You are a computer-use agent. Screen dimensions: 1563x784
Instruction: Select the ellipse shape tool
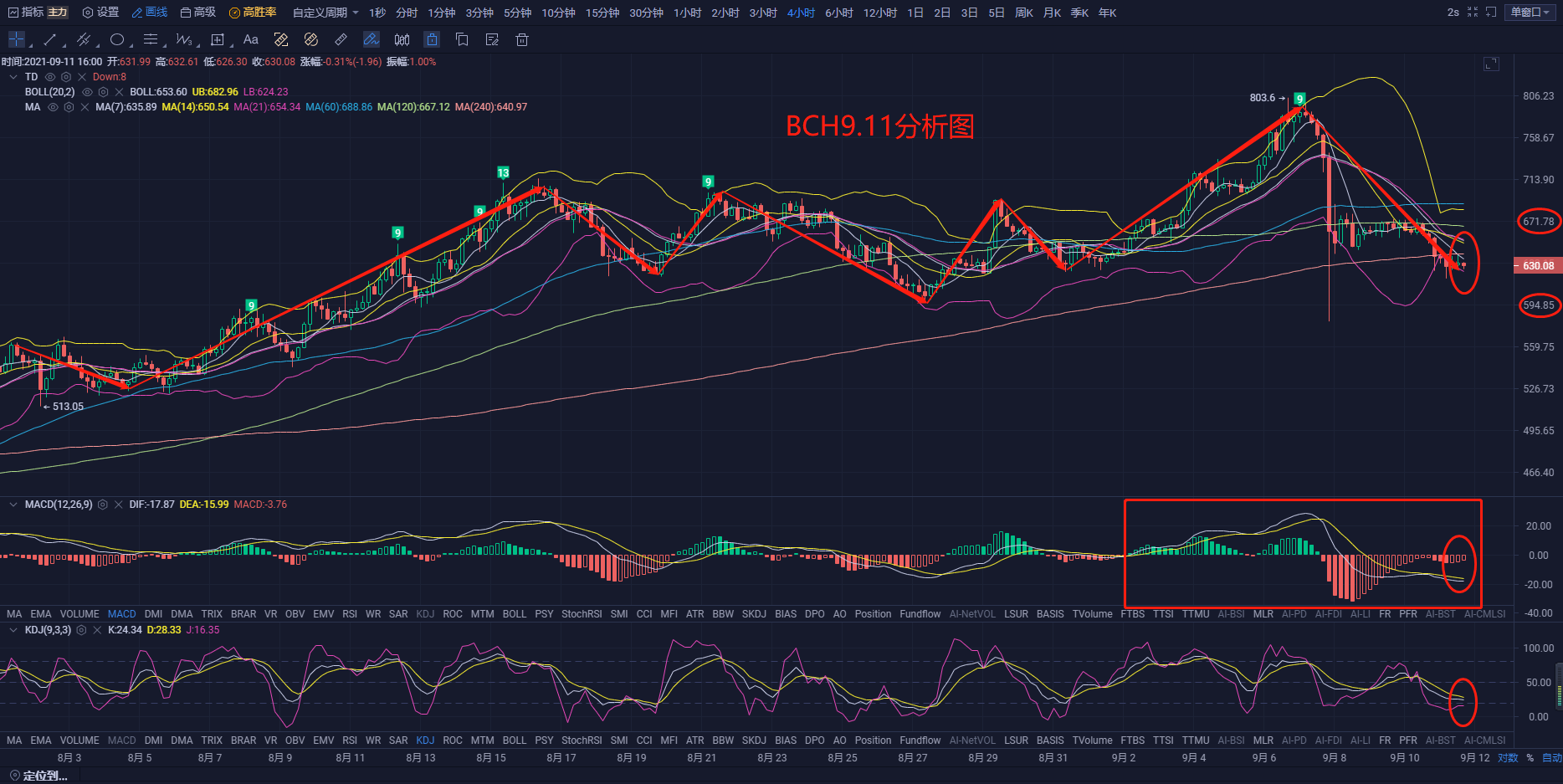(117, 39)
